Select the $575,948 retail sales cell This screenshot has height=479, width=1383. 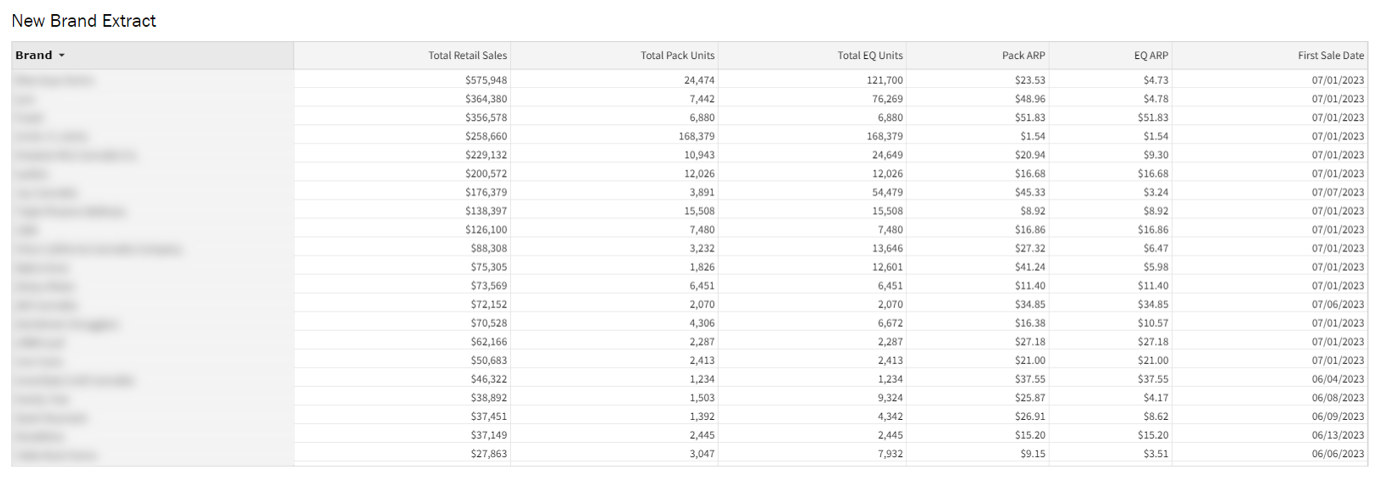click(x=486, y=80)
